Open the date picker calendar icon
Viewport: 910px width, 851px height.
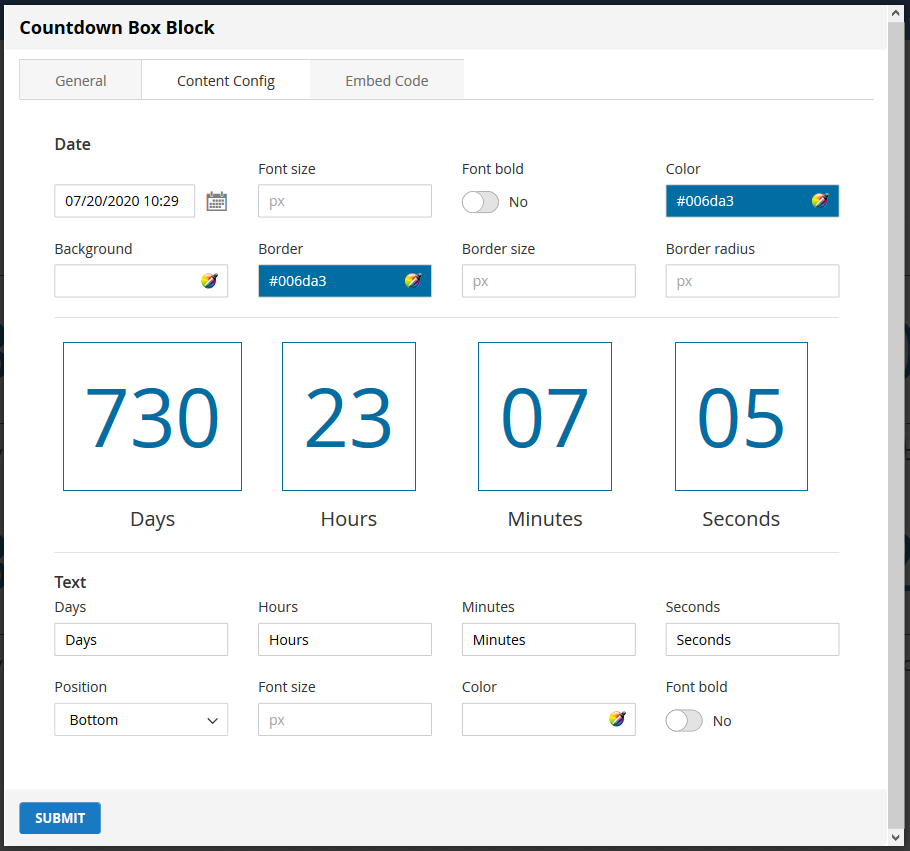point(216,201)
